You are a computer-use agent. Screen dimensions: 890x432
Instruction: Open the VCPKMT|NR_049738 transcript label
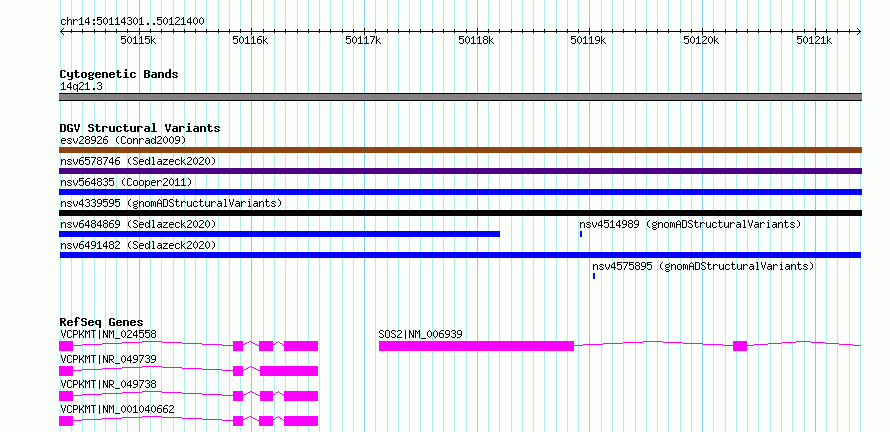point(108,384)
